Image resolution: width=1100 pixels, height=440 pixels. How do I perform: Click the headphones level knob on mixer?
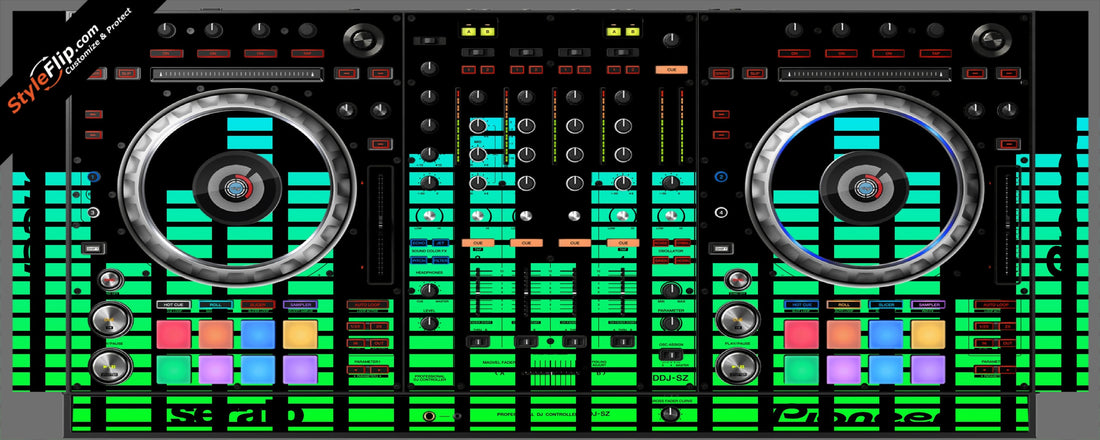click(x=429, y=324)
